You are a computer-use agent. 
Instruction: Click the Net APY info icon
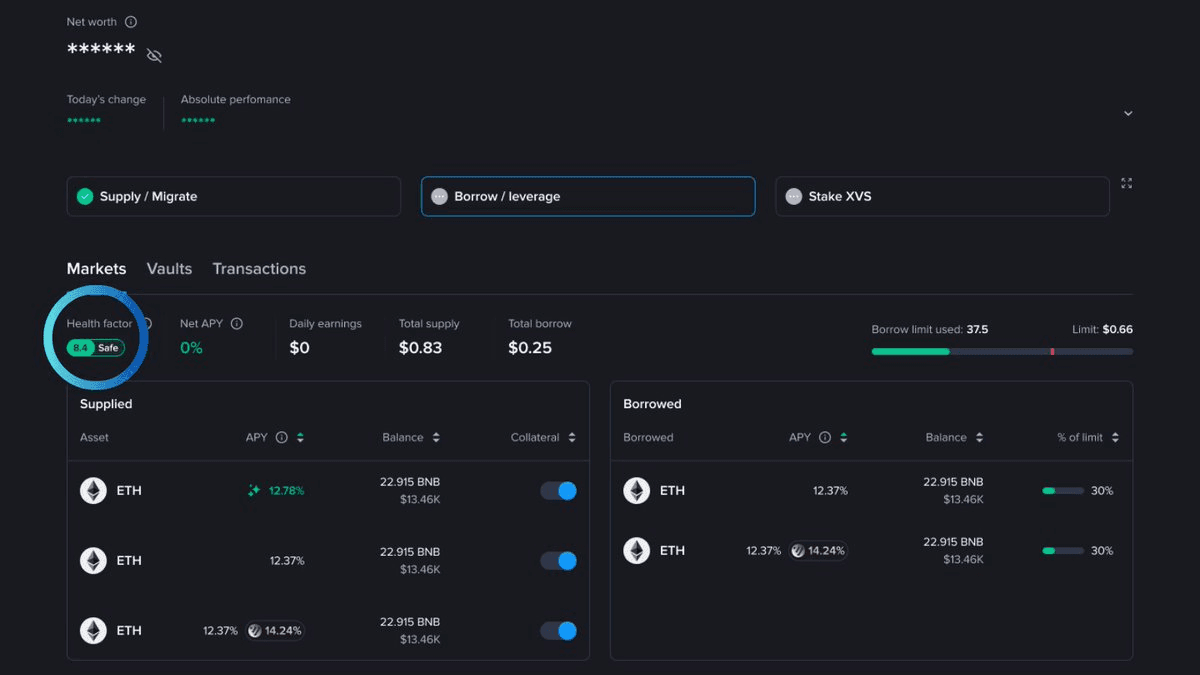tap(237, 324)
